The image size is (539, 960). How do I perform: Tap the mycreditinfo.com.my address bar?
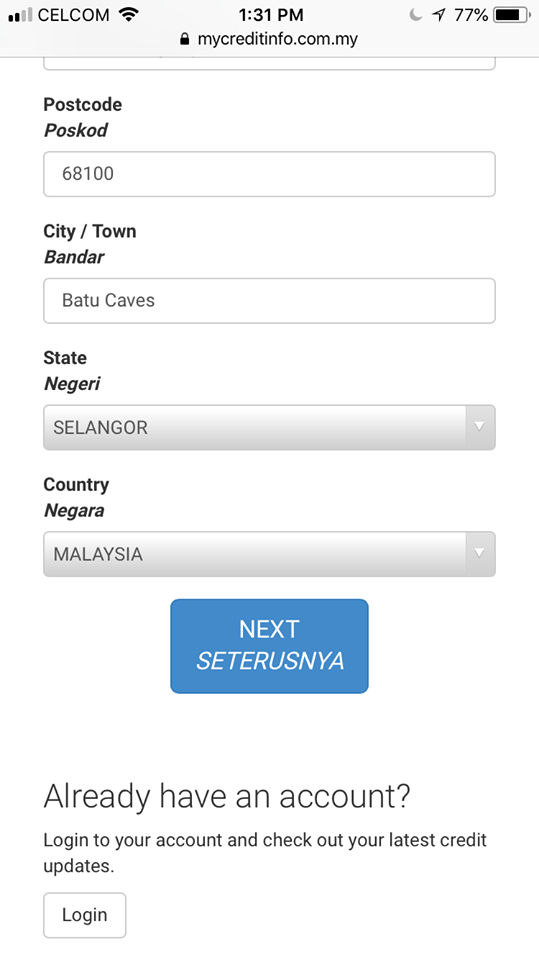tap(270, 40)
